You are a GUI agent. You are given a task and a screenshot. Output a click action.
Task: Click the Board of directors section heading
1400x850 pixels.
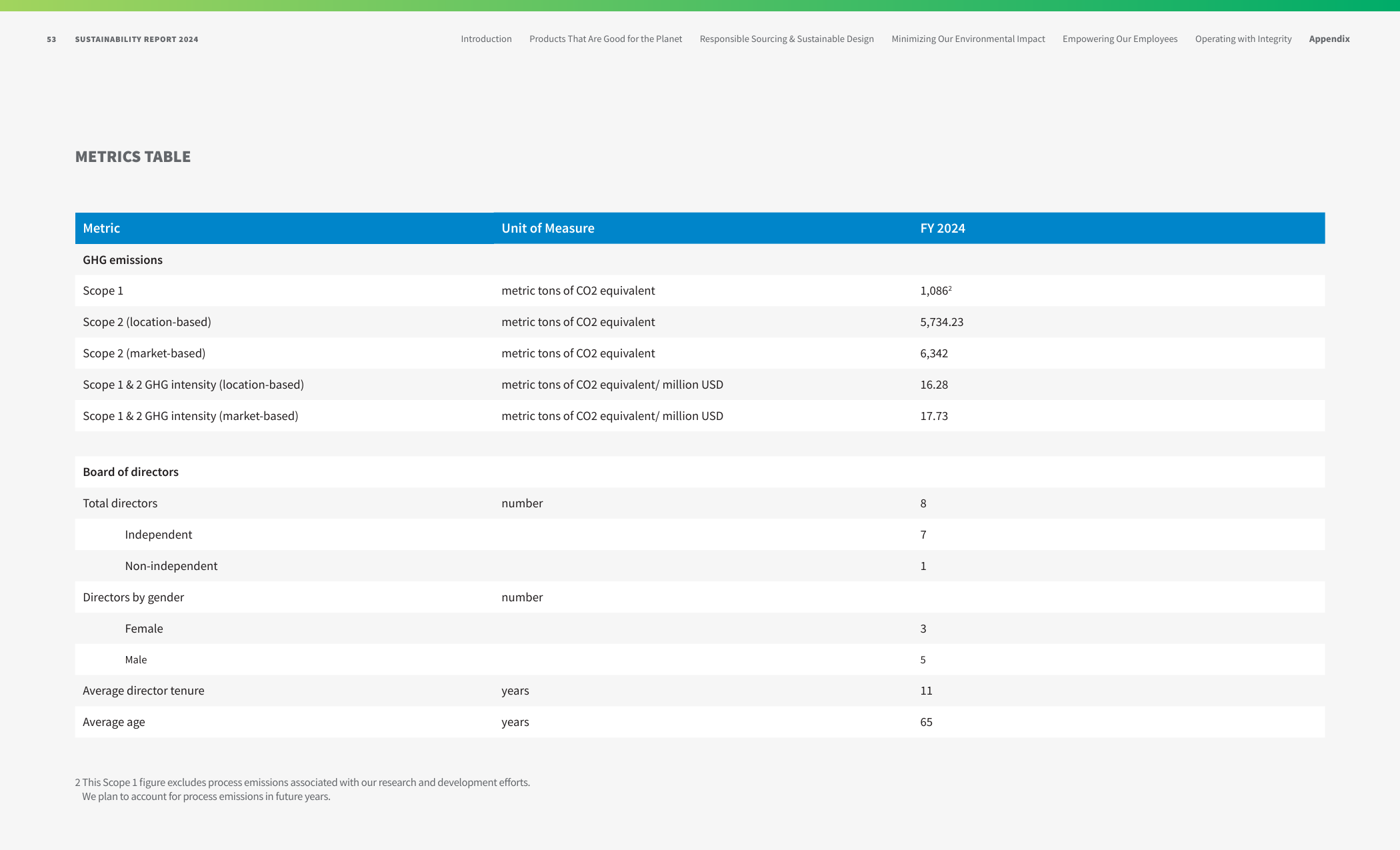131,472
